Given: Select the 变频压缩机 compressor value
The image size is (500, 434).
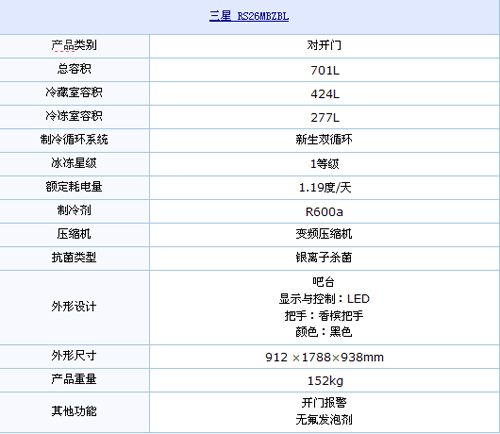Looking at the screenshot, I should [x=324, y=234].
